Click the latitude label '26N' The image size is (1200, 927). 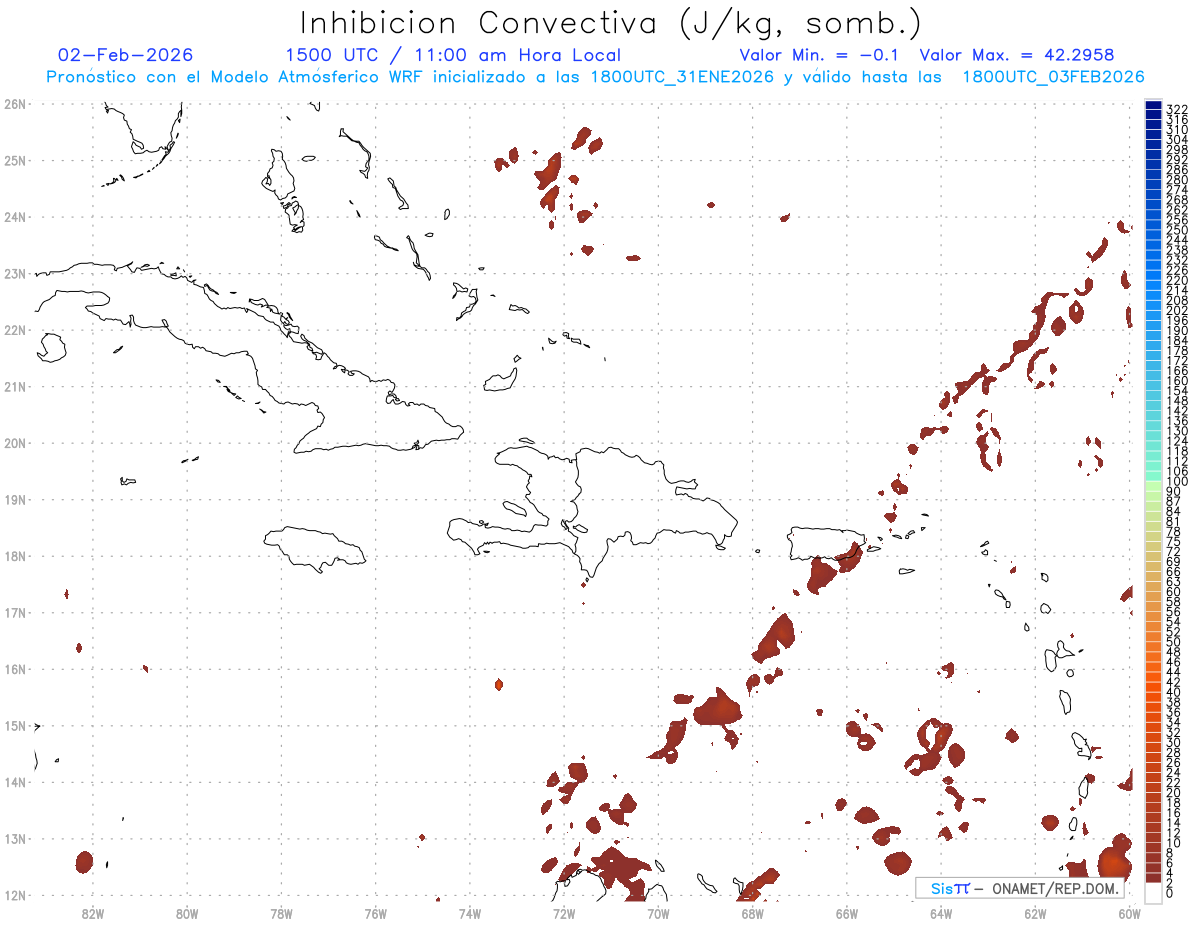[14, 104]
